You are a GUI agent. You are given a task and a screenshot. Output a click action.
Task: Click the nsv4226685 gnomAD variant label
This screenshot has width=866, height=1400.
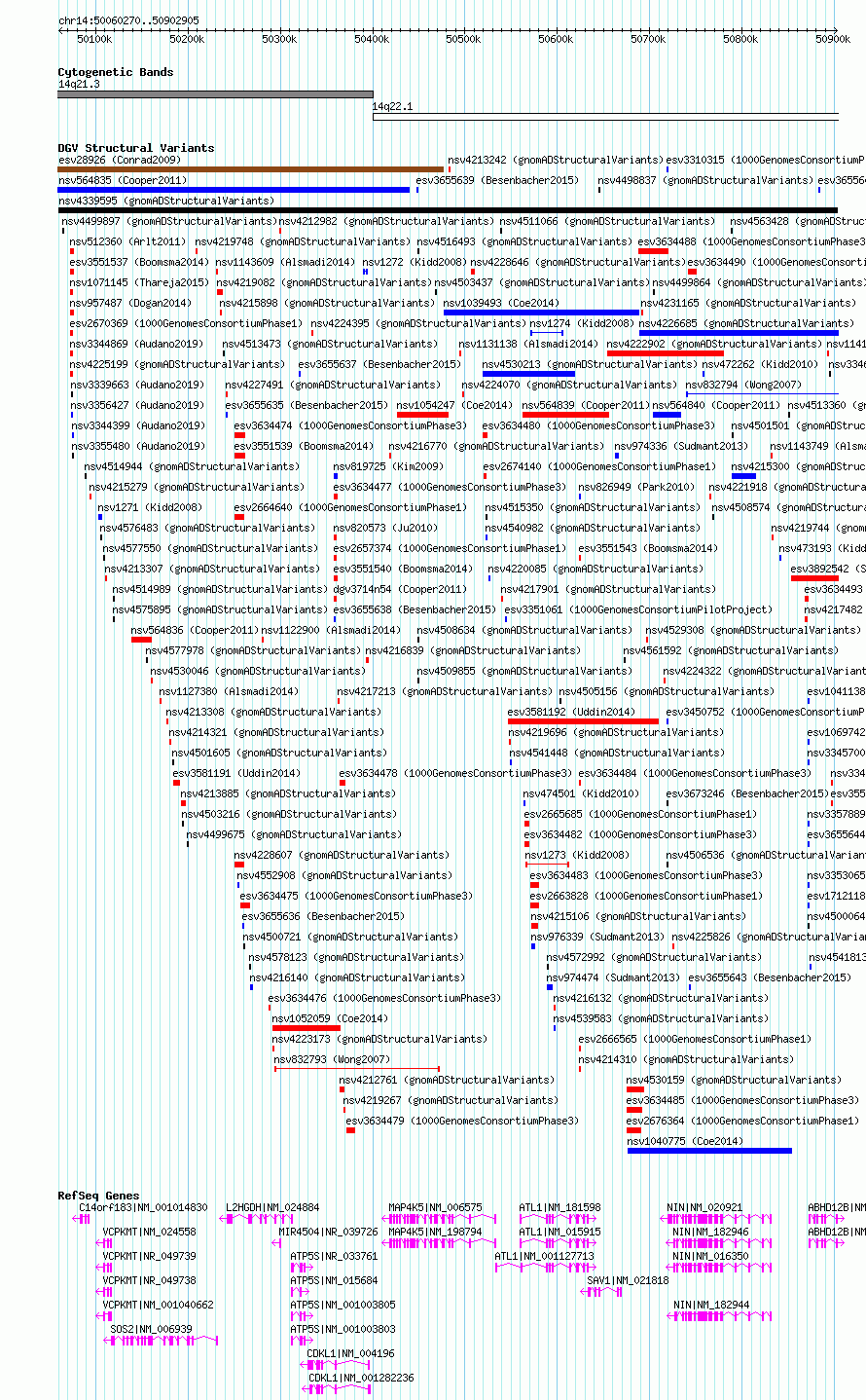coord(746,323)
